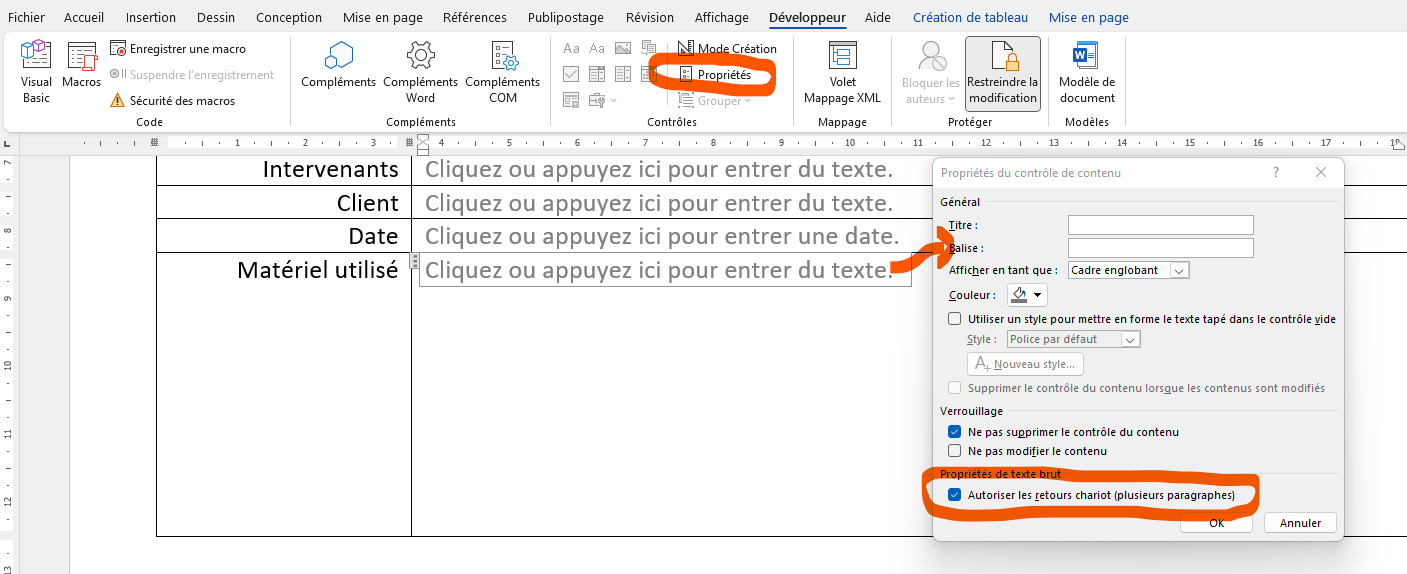Click the Macros icon
Viewport: 1407px width, 574px height.
click(81, 66)
